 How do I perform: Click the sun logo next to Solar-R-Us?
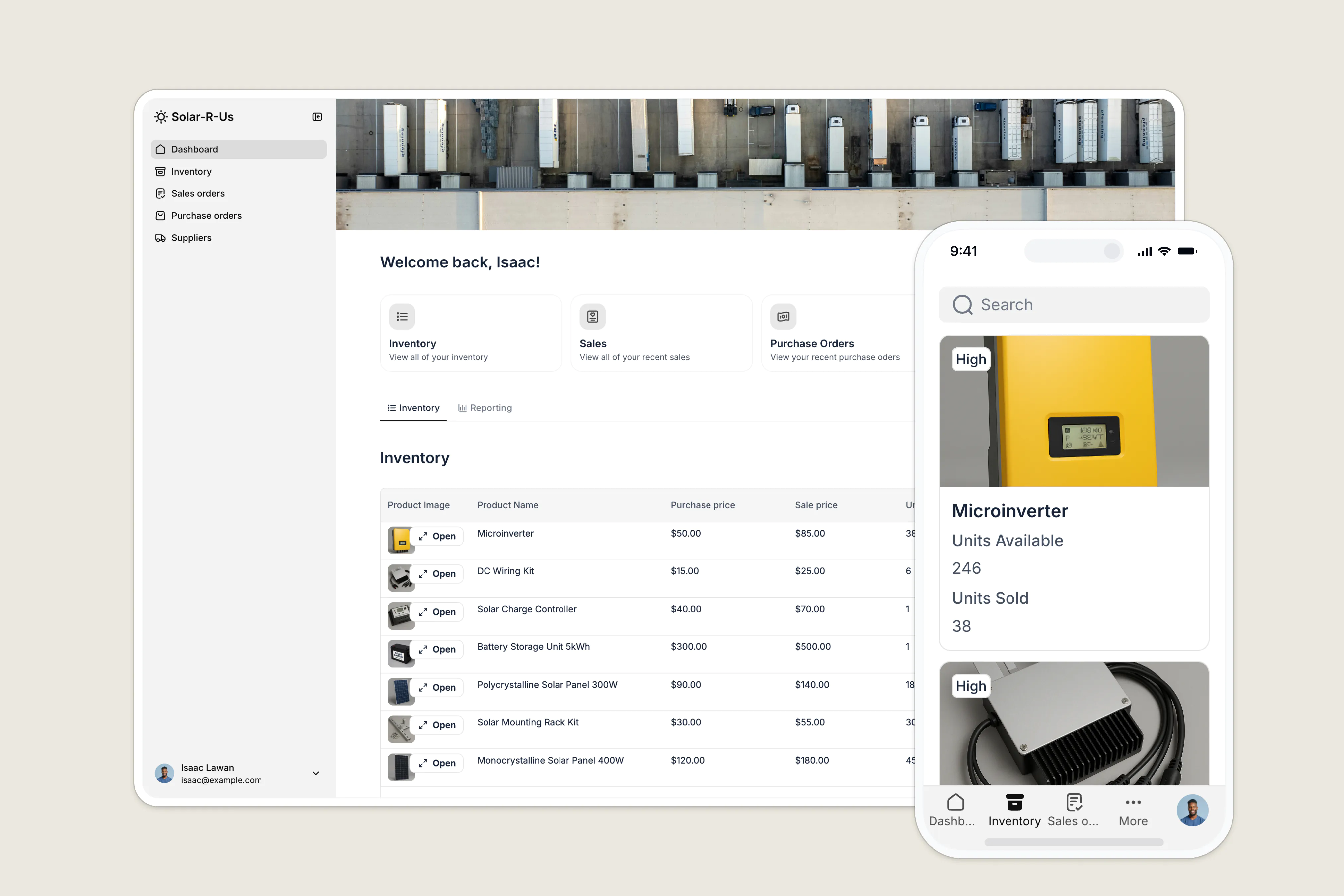tap(161, 116)
